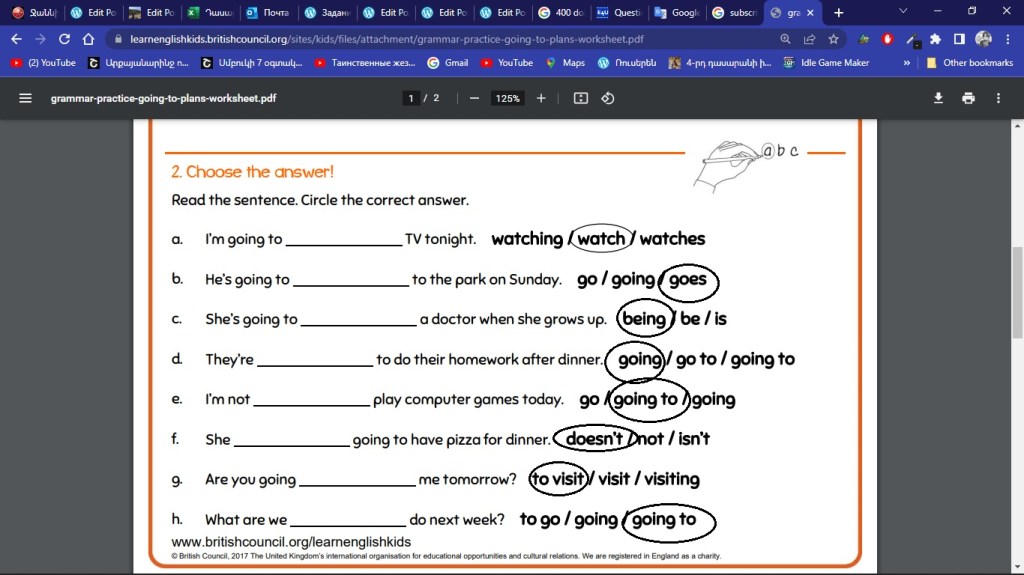Viewport: 1024px width, 575px height.
Task: Rotate the PDF counterclockwise
Action: [x=607, y=98]
